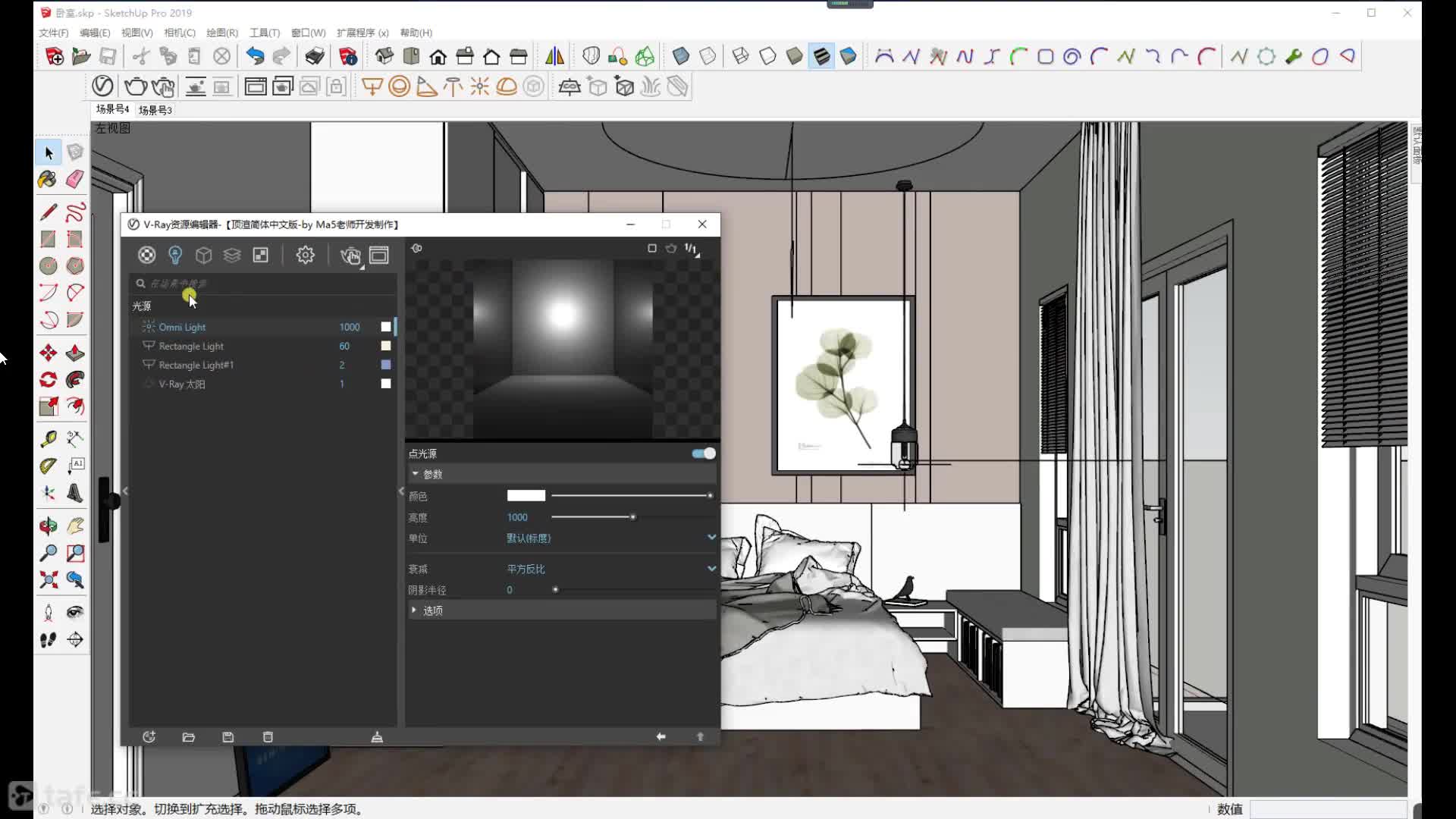The width and height of the screenshot is (1456, 819).
Task: Click the 颜色 white color swatch
Action: tap(526, 495)
